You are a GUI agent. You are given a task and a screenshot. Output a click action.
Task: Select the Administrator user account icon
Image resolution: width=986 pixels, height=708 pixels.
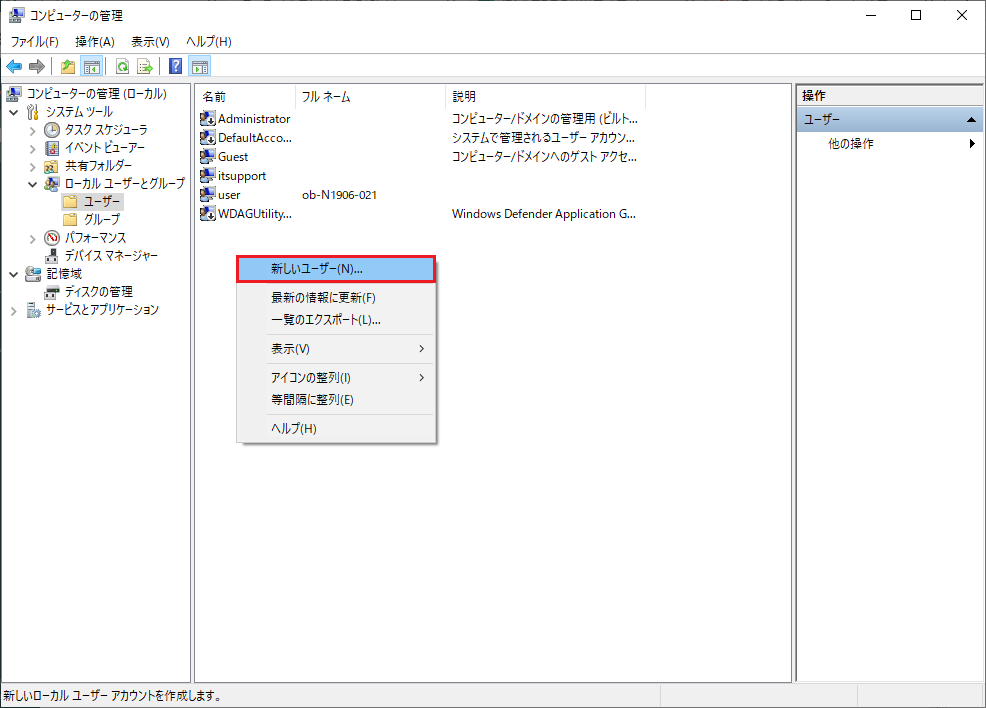[208, 119]
